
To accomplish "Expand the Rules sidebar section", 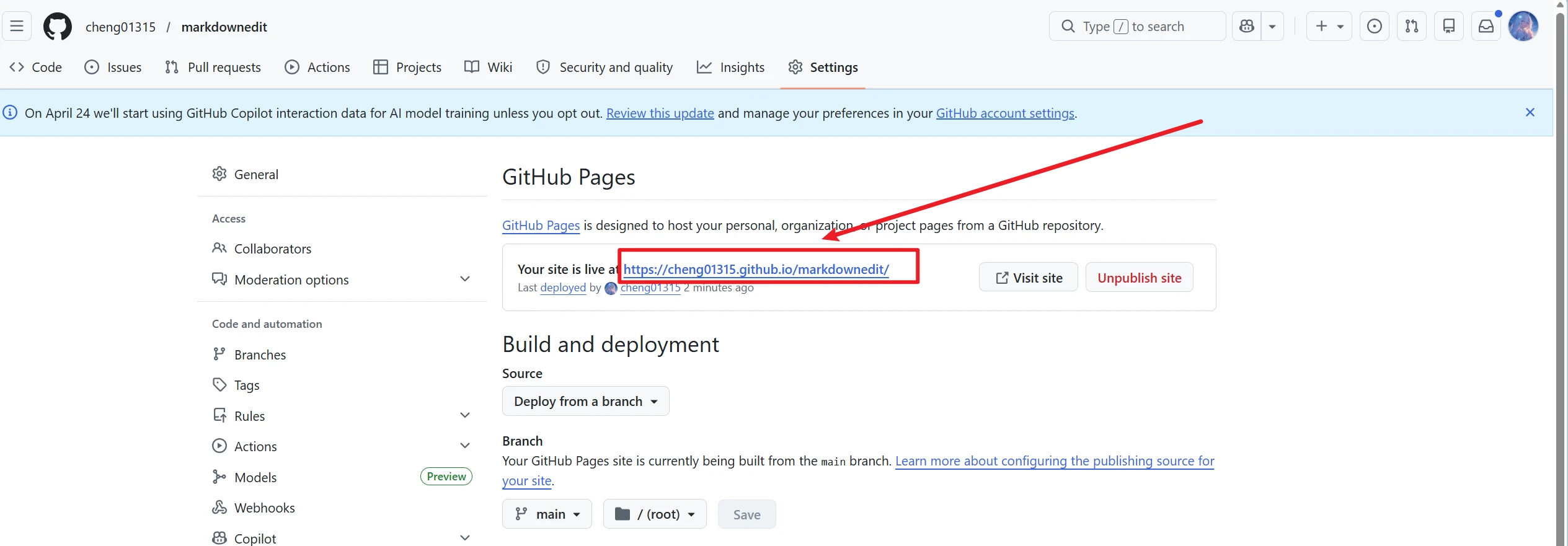I will click(x=464, y=416).
